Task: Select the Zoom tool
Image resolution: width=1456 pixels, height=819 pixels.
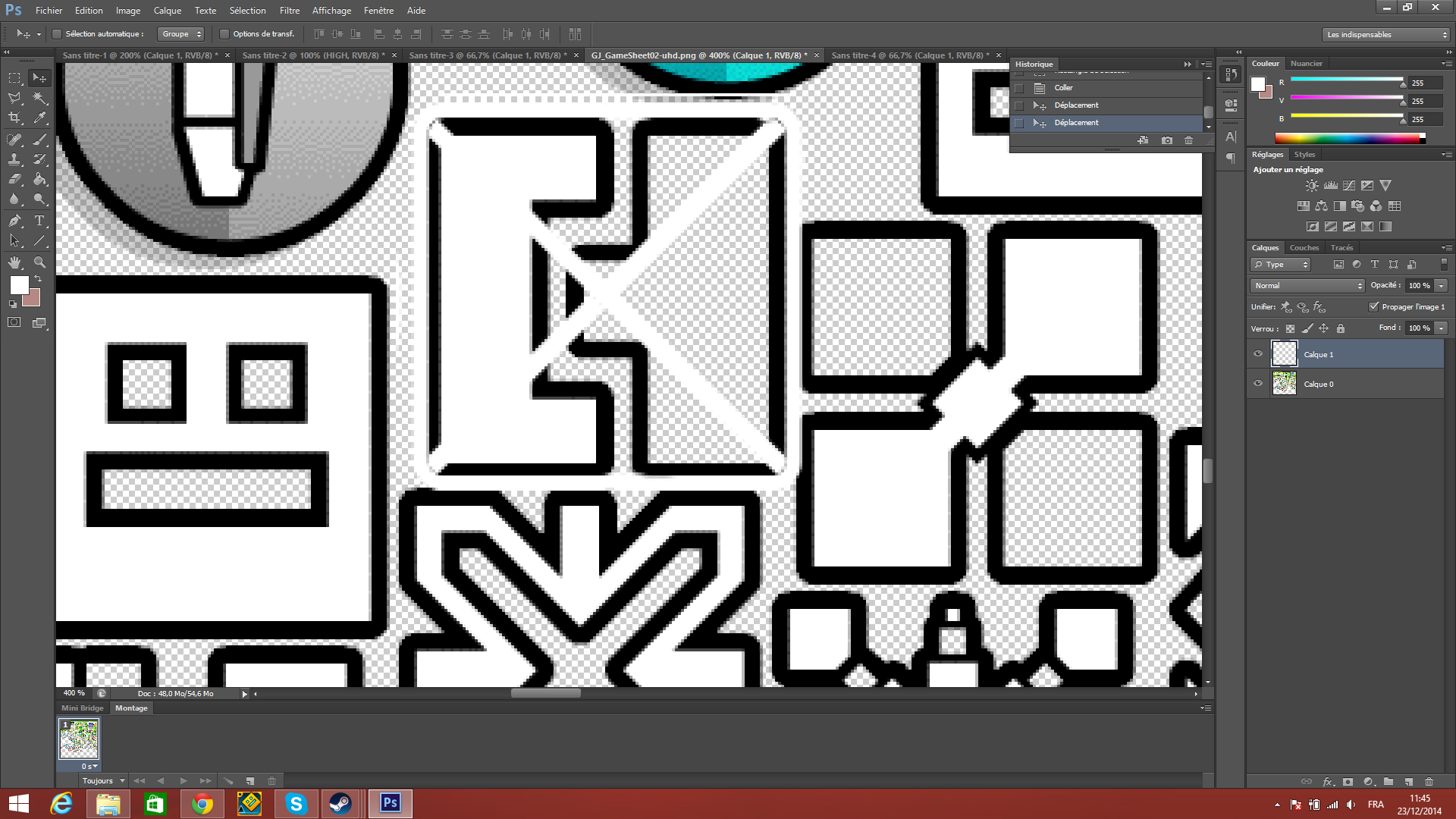Action: point(39,262)
